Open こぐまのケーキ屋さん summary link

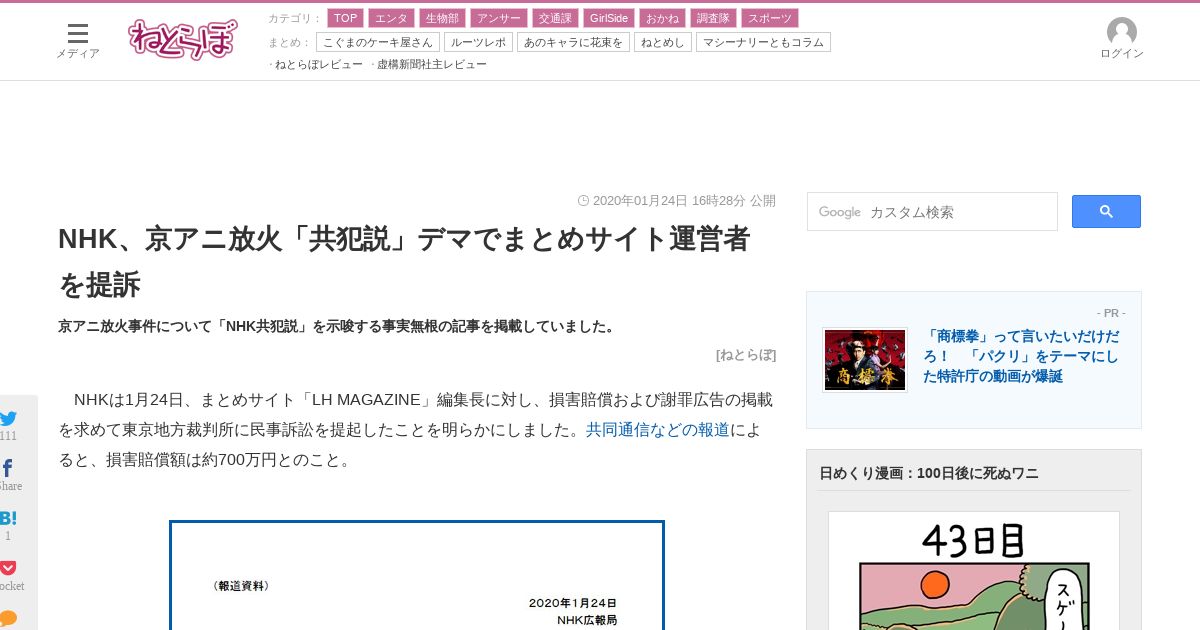[x=378, y=42]
